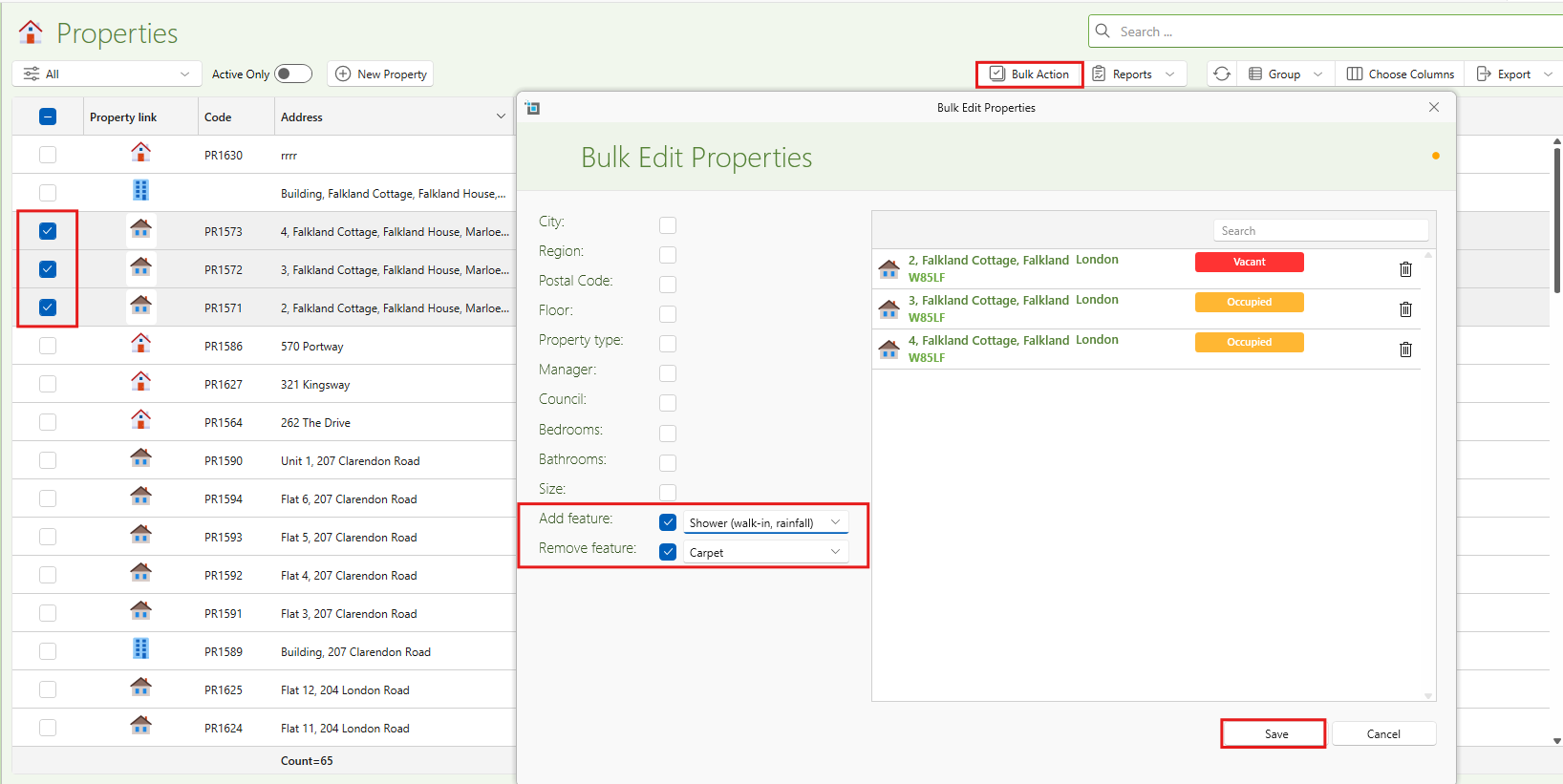Click property icon for Unit 1, 207 Clarendon Road
The height and width of the screenshot is (784, 1563).
point(140,457)
